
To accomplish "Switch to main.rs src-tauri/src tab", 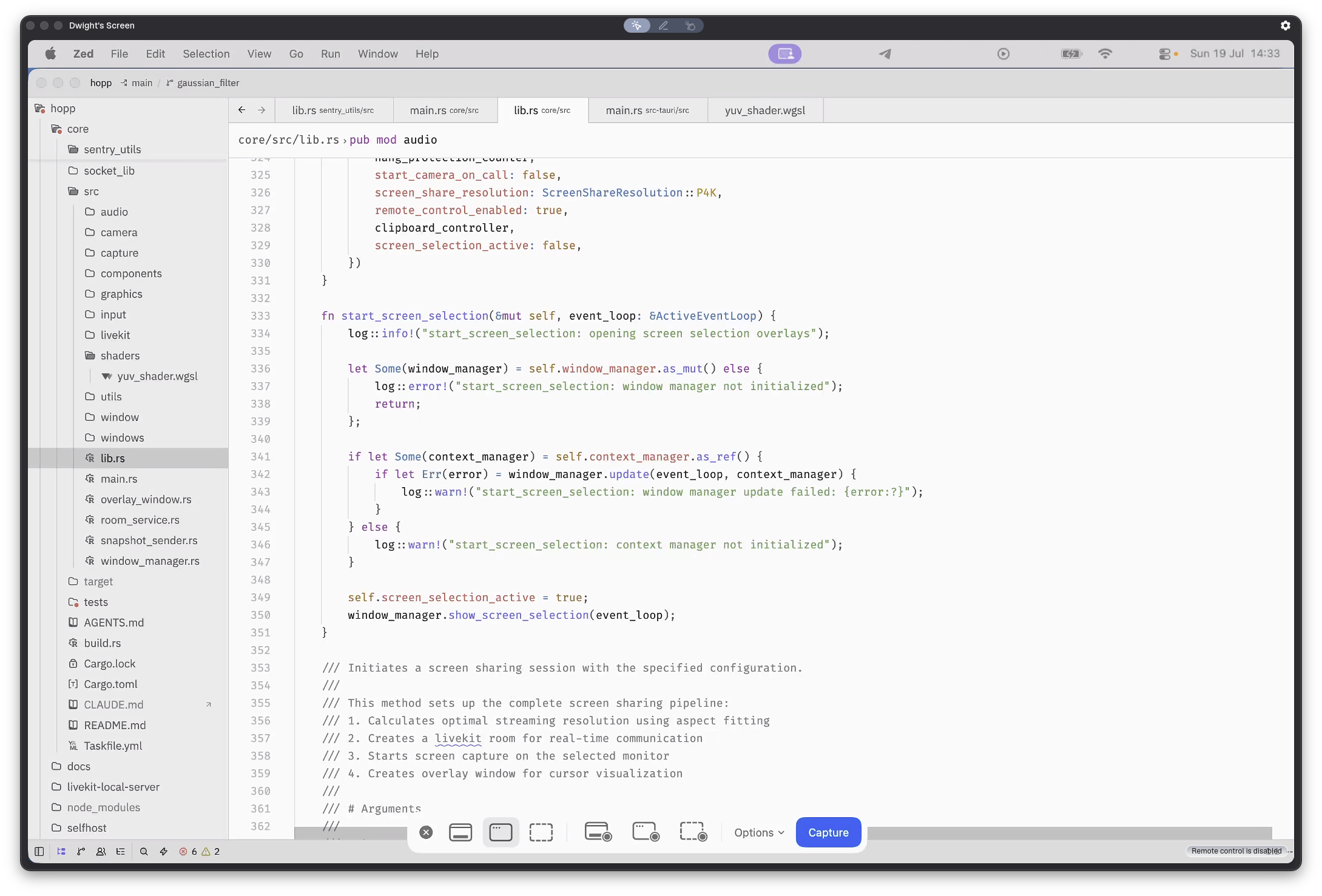I will (x=647, y=110).
